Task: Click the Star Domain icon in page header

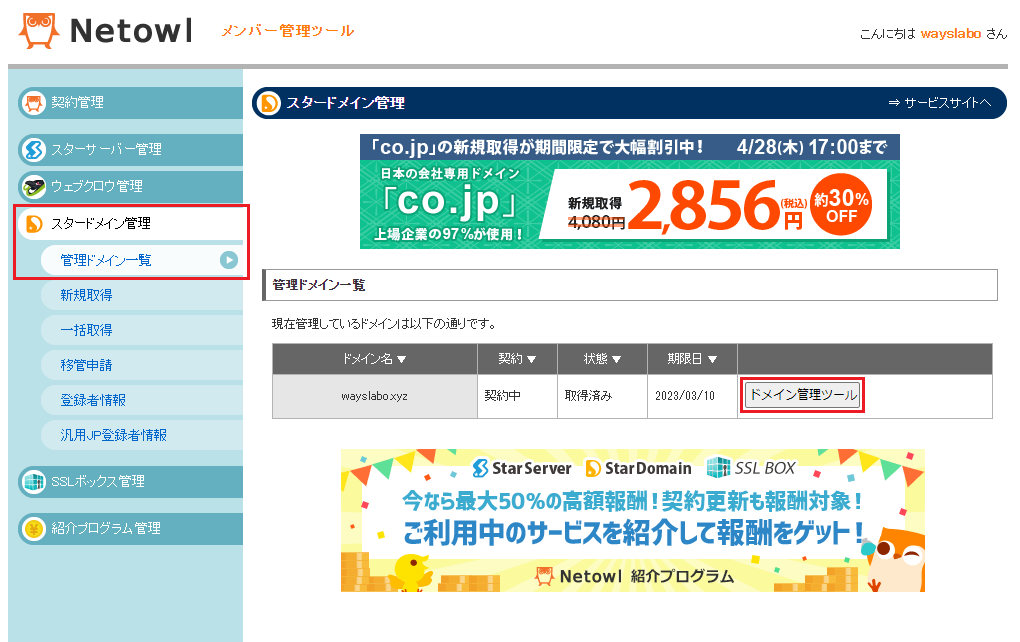Action: [269, 103]
